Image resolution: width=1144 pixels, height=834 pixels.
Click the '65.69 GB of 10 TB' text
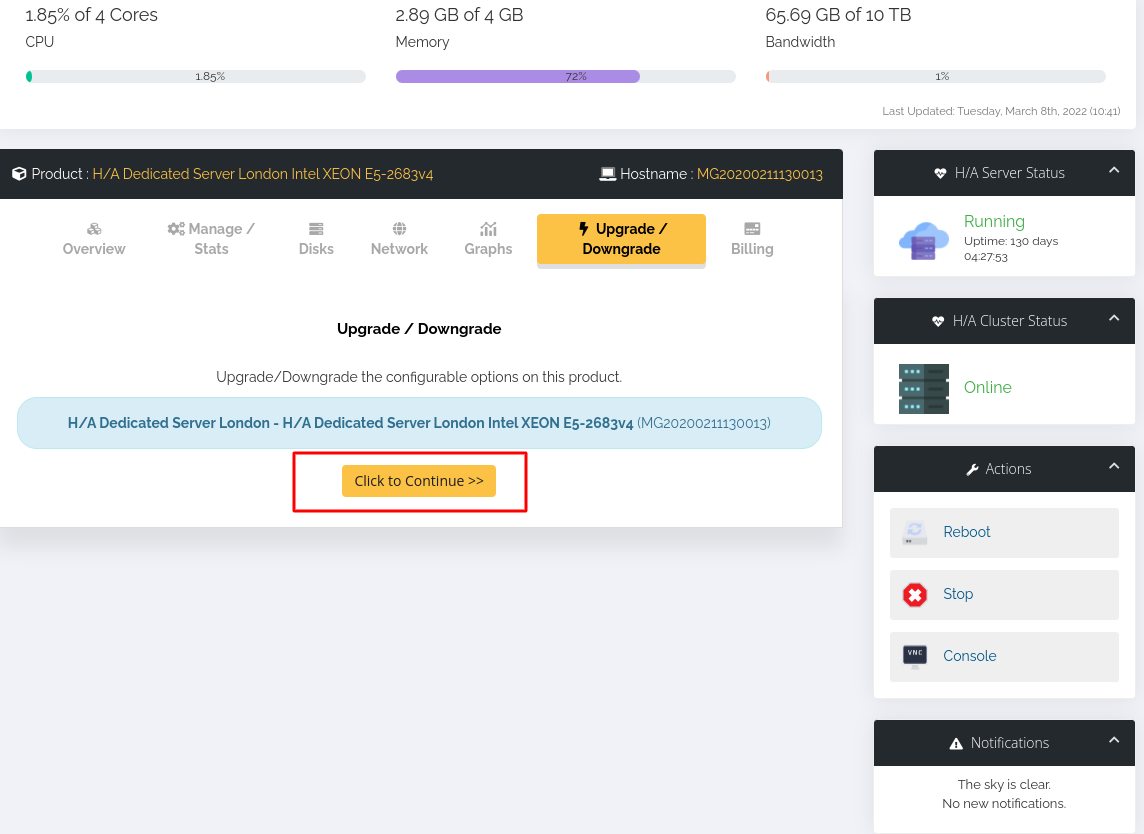tap(838, 15)
